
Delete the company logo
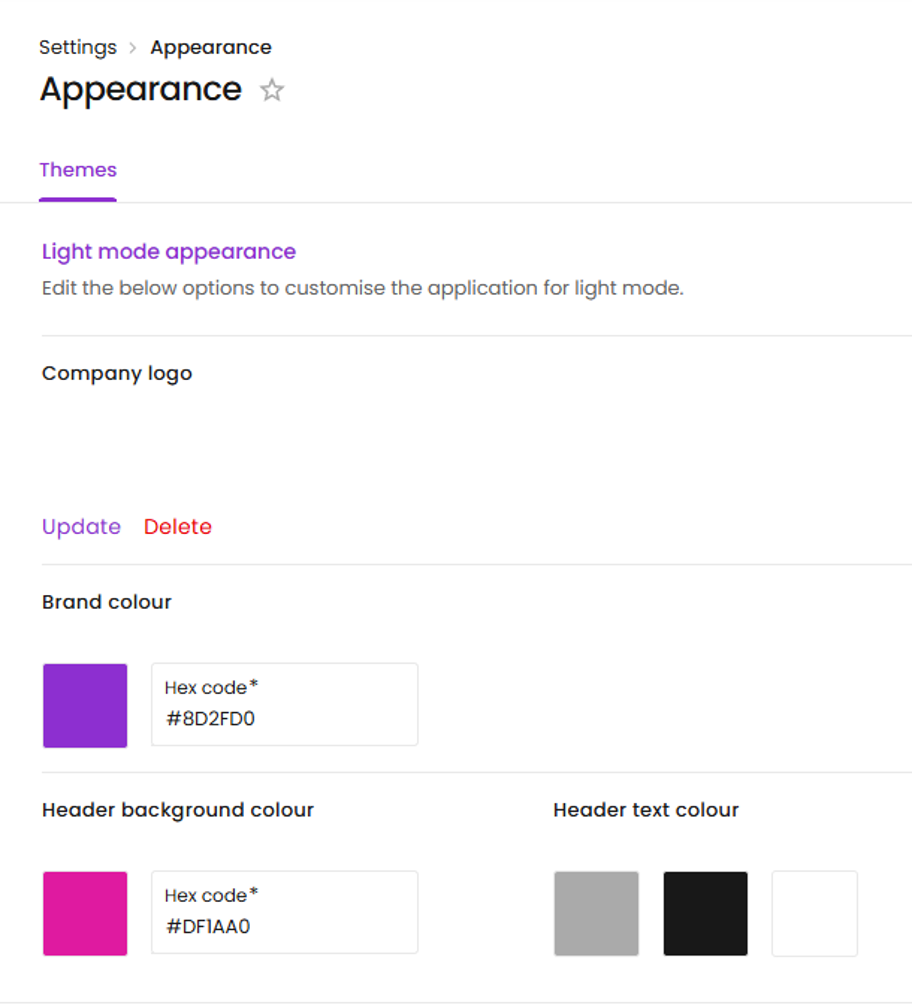[x=178, y=527]
